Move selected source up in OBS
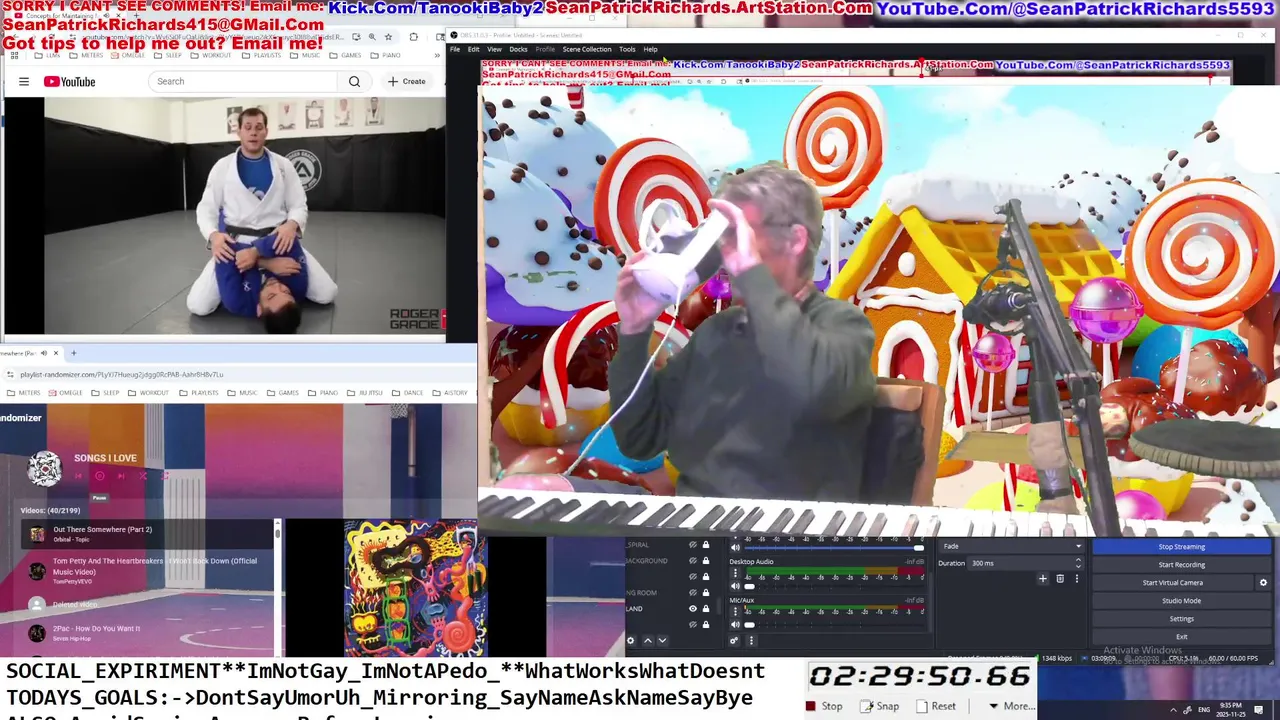This screenshot has height=720, width=1280. coord(647,640)
